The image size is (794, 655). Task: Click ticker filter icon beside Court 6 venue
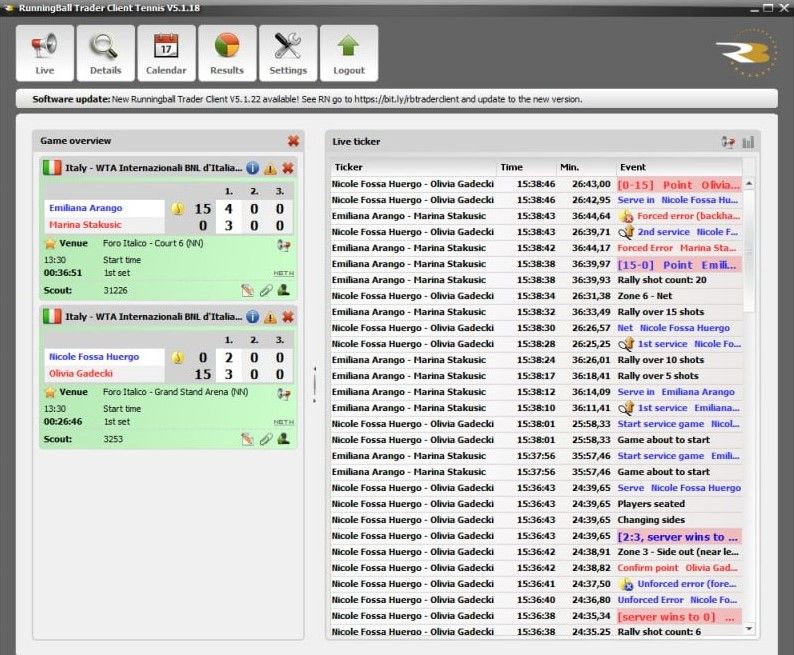[284, 245]
